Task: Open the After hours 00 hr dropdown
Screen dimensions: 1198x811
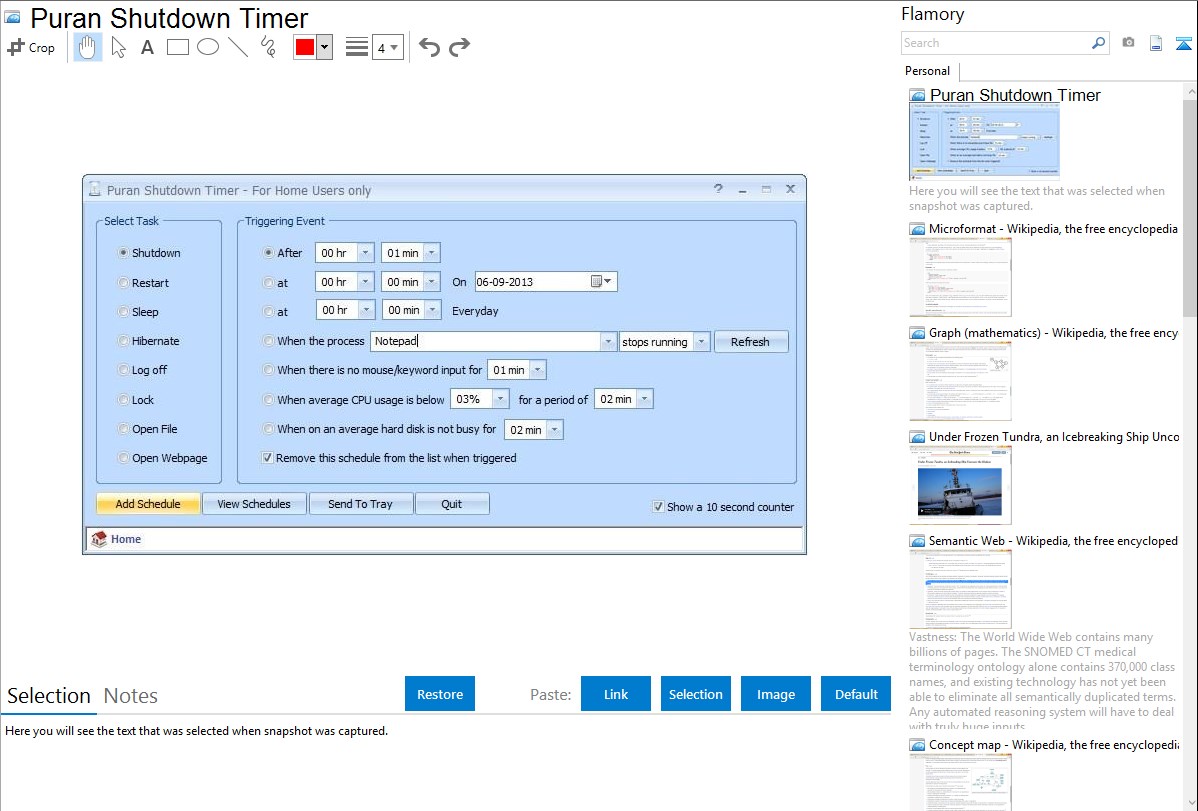Action: tap(365, 253)
